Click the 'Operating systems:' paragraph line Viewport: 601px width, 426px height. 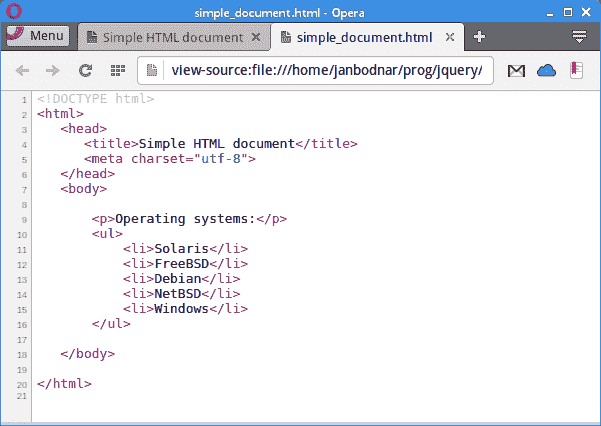coord(189,219)
